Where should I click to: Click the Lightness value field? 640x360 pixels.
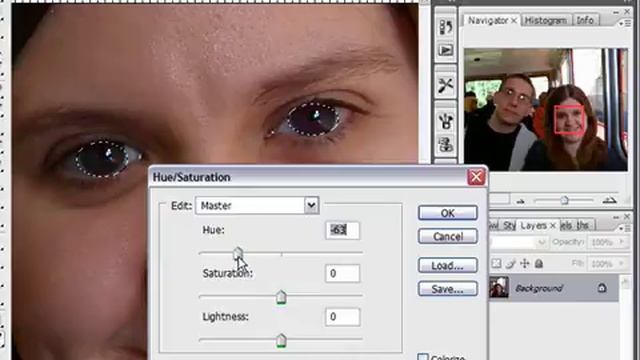point(342,317)
